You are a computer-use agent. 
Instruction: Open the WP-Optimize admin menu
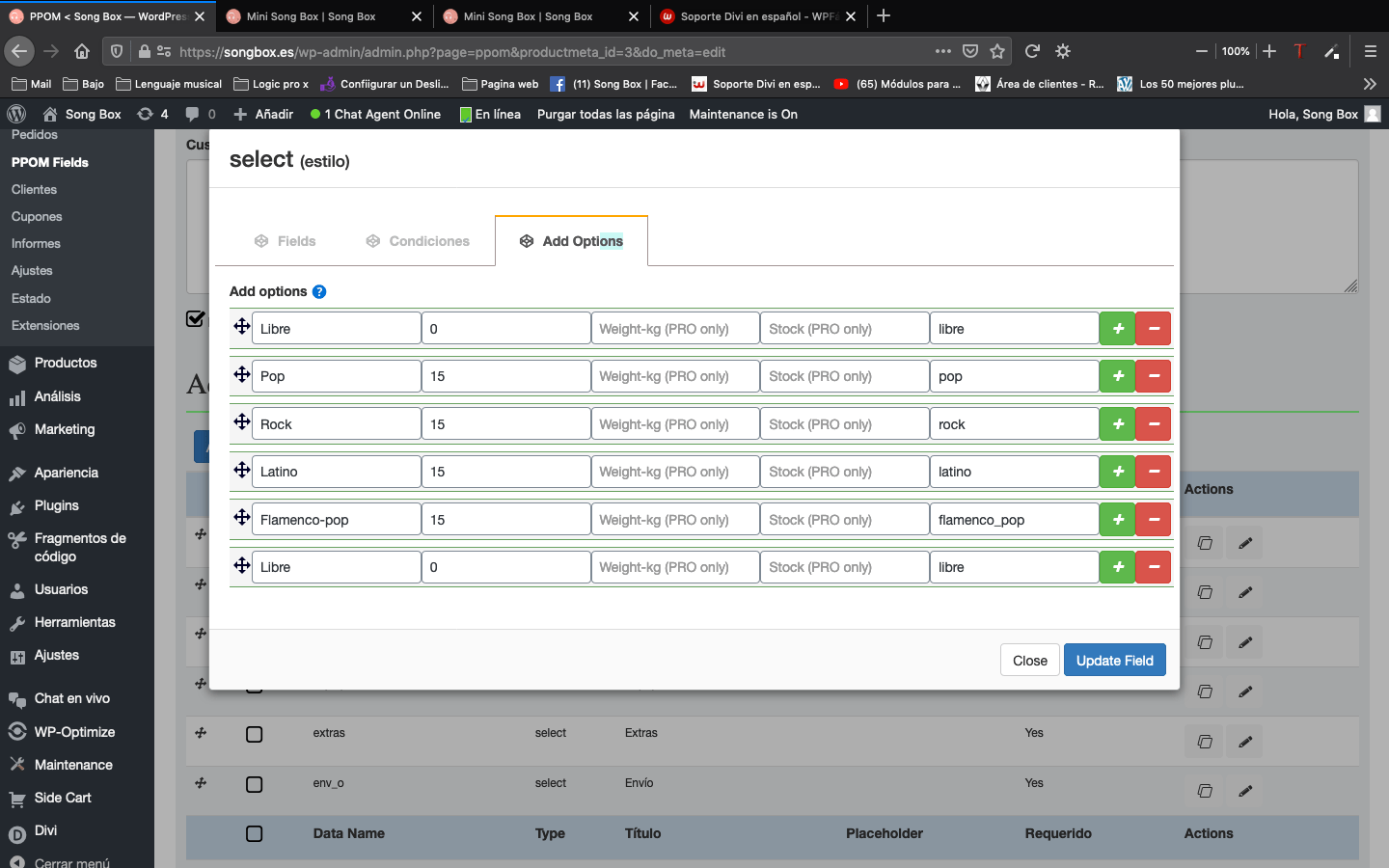(74, 732)
